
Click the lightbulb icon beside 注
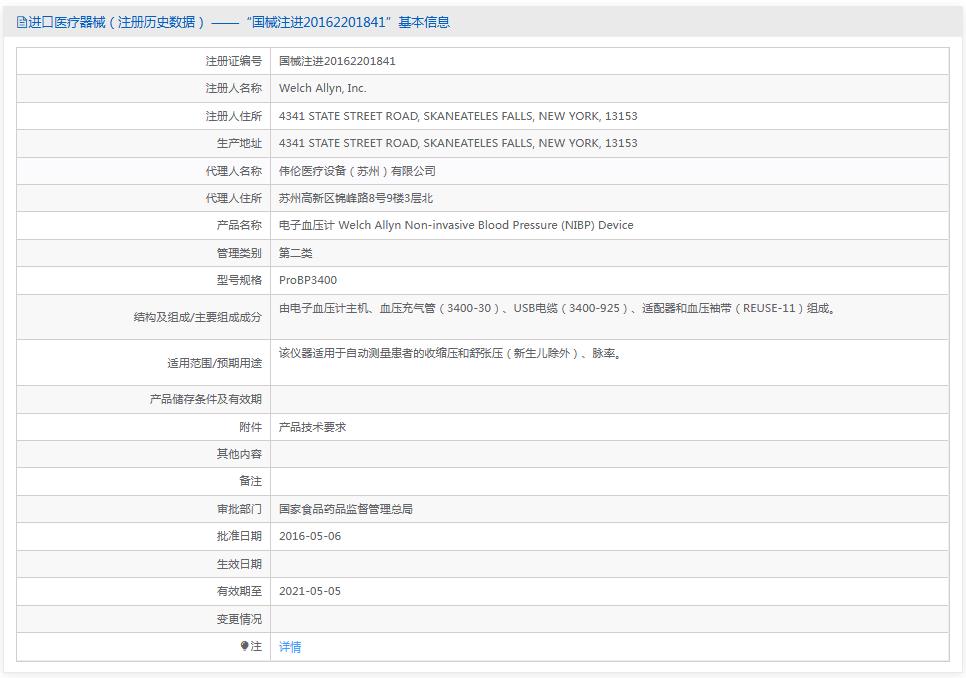pyautogui.click(x=245, y=646)
